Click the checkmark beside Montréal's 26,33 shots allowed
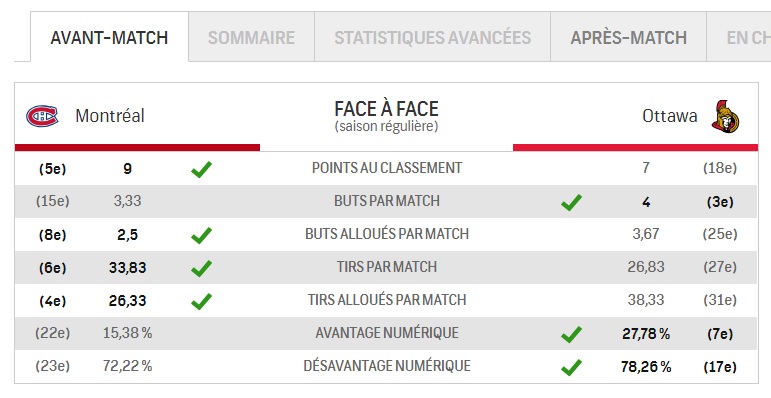Viewport: 771px width, 398px height. pyautogui.click(x=202, y=301)
